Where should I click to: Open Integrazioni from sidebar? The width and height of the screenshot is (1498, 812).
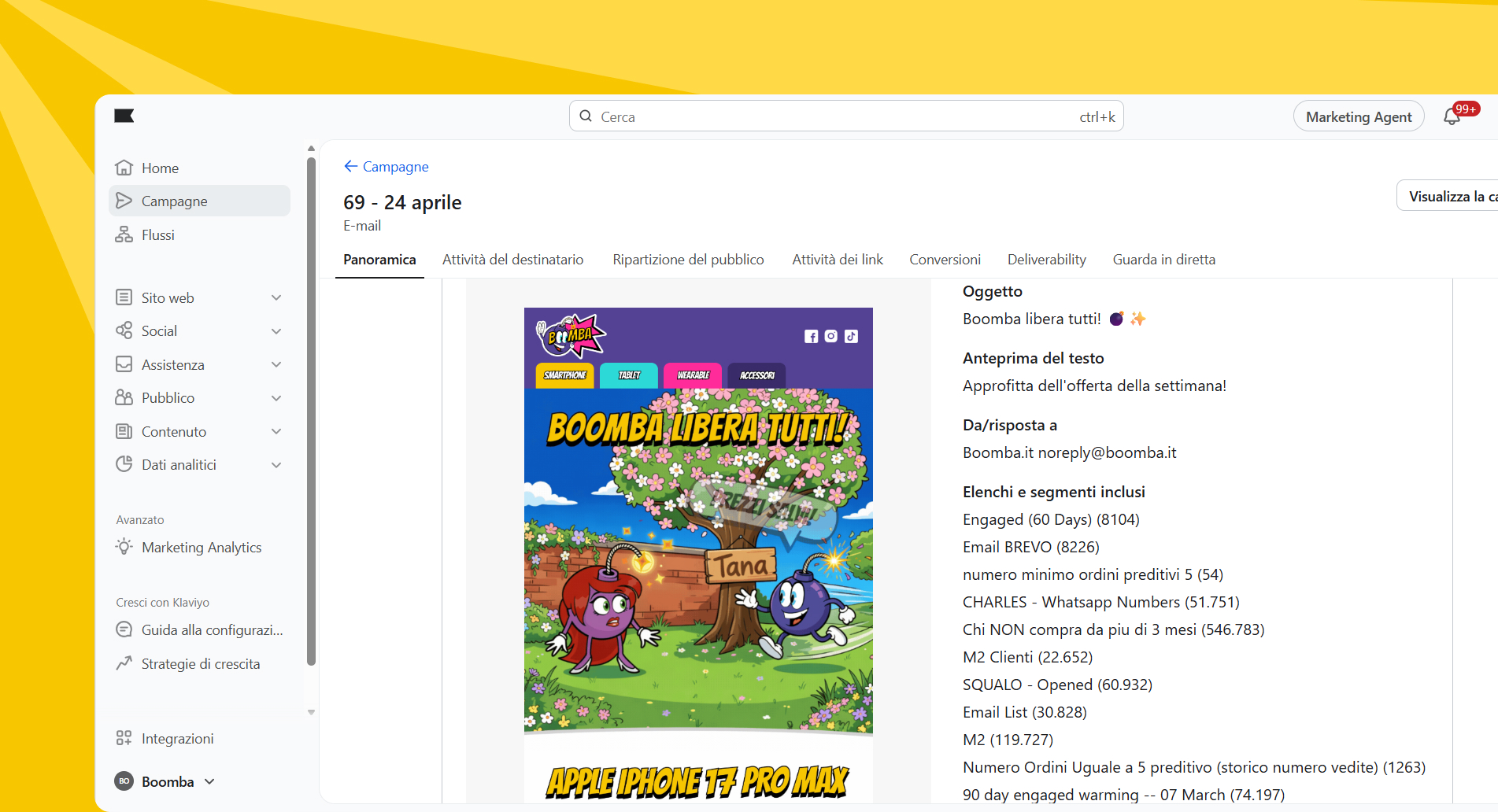(x=177, y=739)
